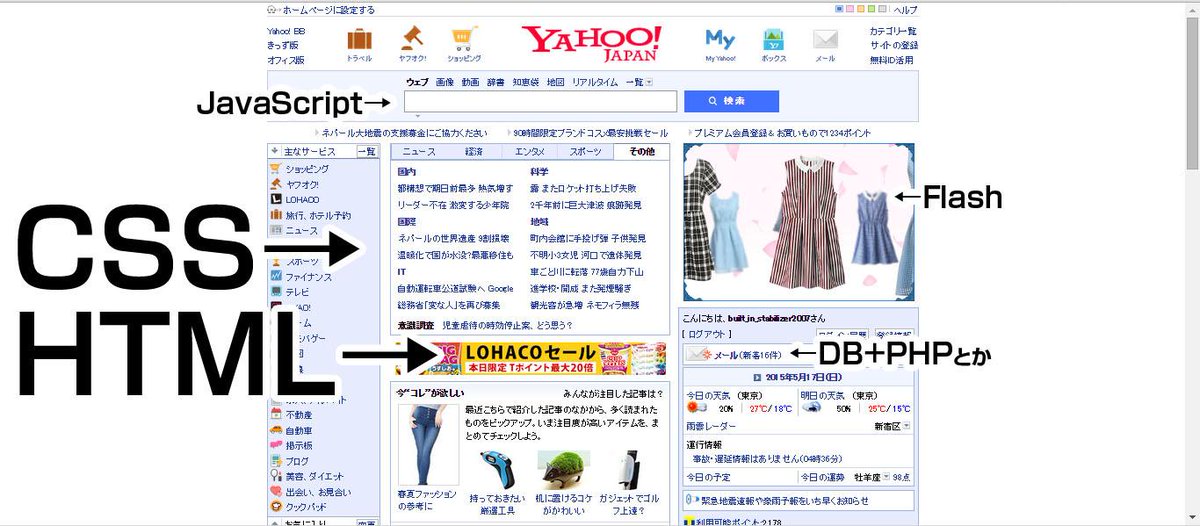Click the blue 検索 search button
Image resolution: width=1200 pixels, height=526 pixels.
point(731,101)
